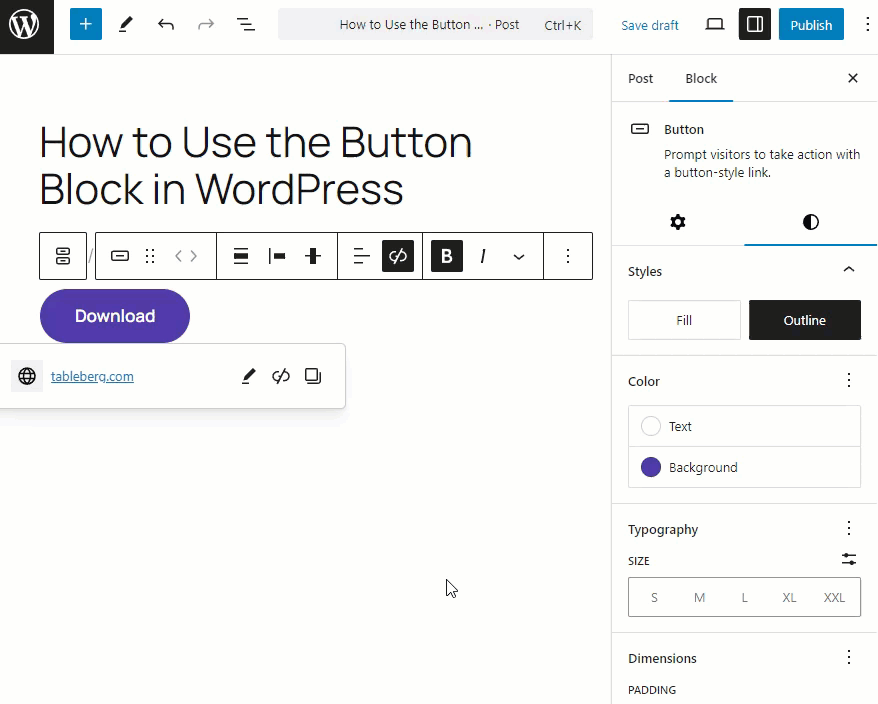Switch to the Post tab
Viewport: 878px width, 704px height.
point(641,78)
